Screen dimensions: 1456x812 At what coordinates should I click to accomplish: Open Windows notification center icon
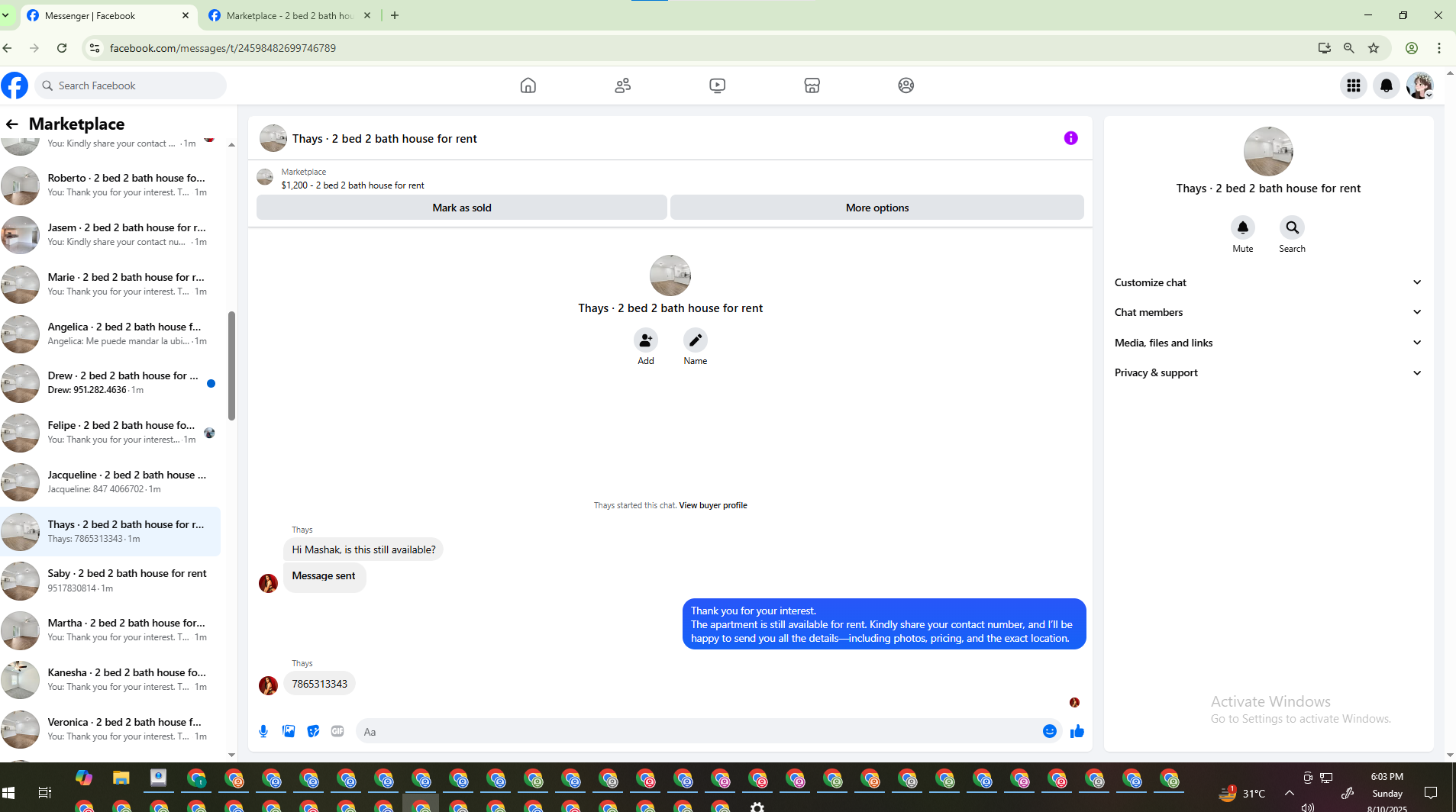click(x=1430, y=793)
